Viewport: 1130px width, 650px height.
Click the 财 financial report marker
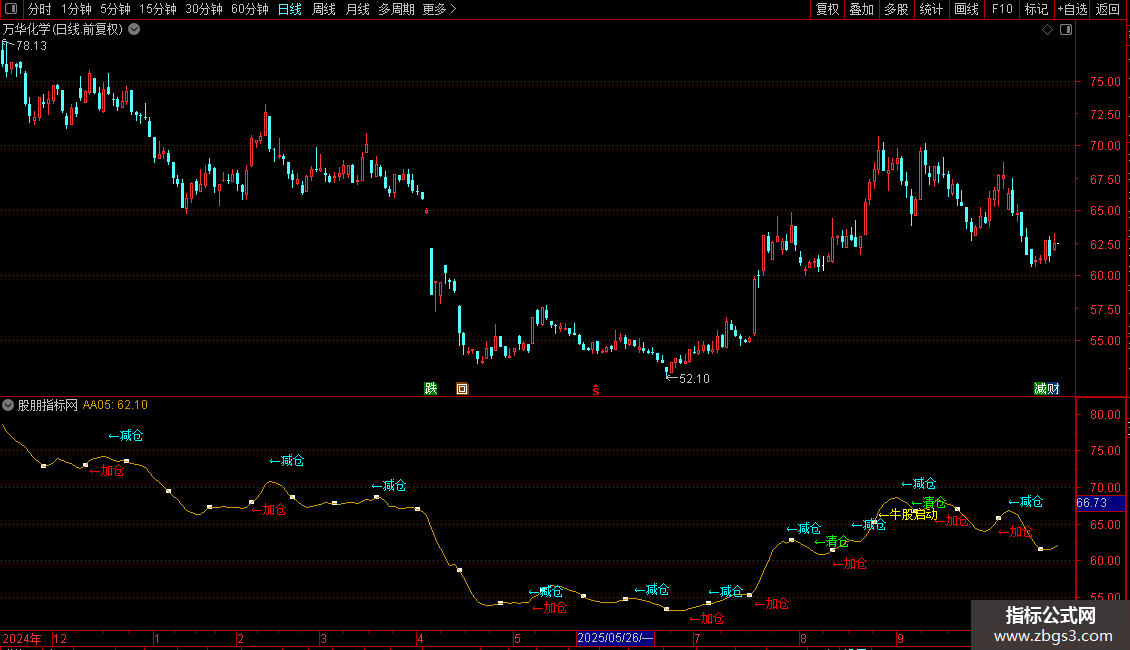(1053, 388)
